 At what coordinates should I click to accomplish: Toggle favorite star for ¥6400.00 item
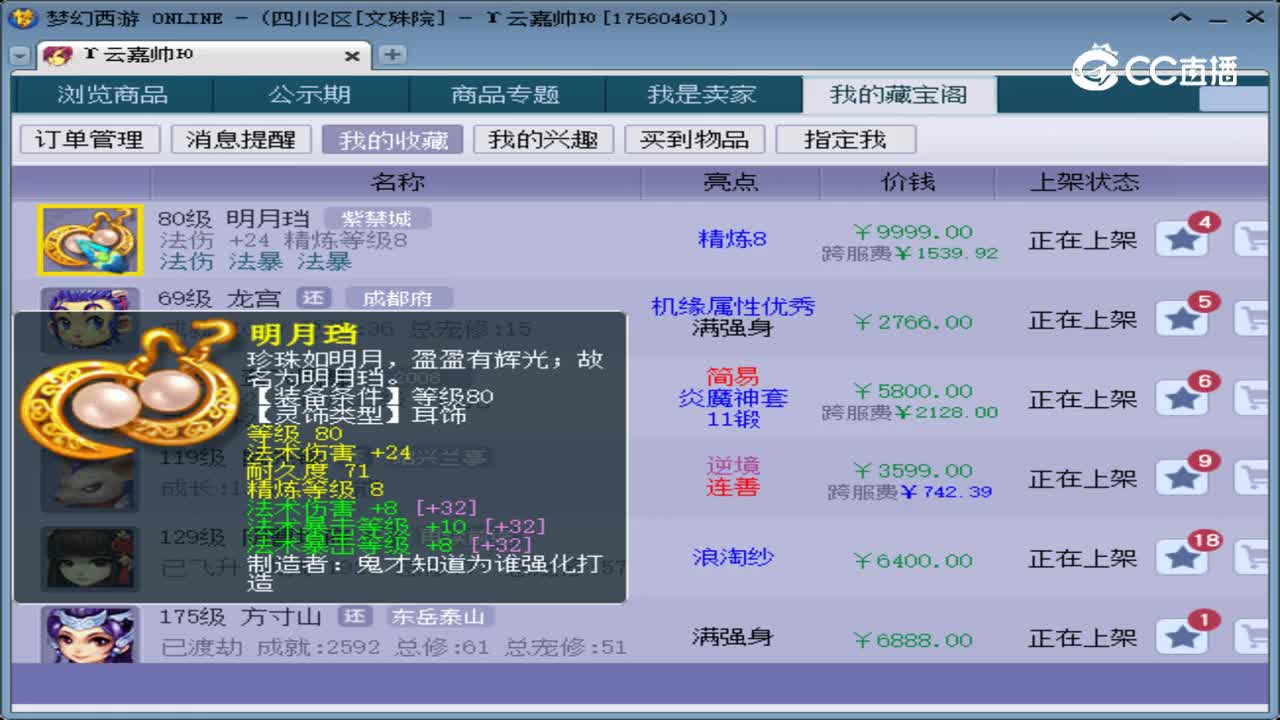(x=1182, y=558)
